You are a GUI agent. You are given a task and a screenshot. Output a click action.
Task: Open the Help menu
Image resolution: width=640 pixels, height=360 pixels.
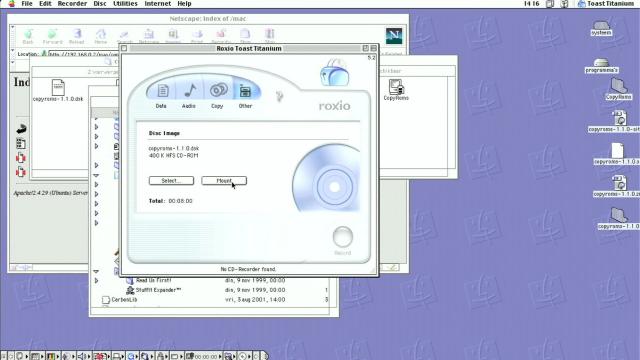tap(184, 4)
